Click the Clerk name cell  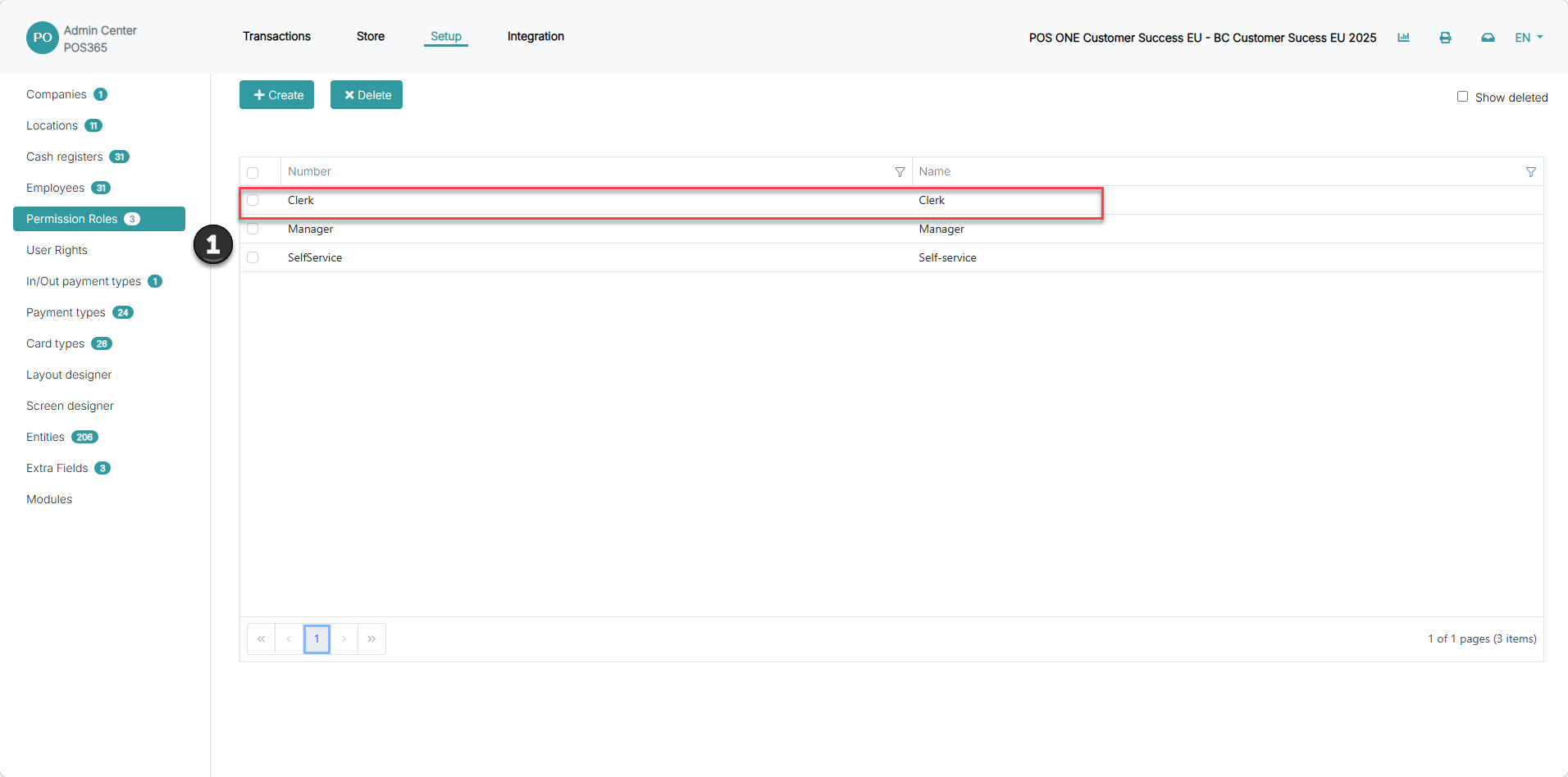click(x=932, y=200)
